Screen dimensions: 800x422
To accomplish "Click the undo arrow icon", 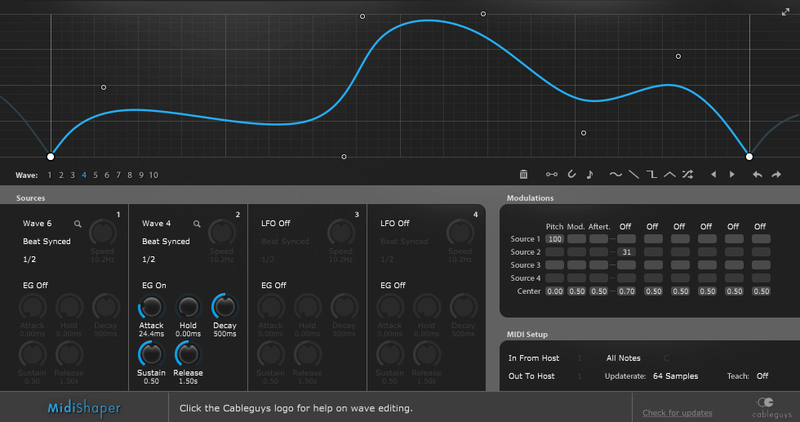I will [757, 174].
